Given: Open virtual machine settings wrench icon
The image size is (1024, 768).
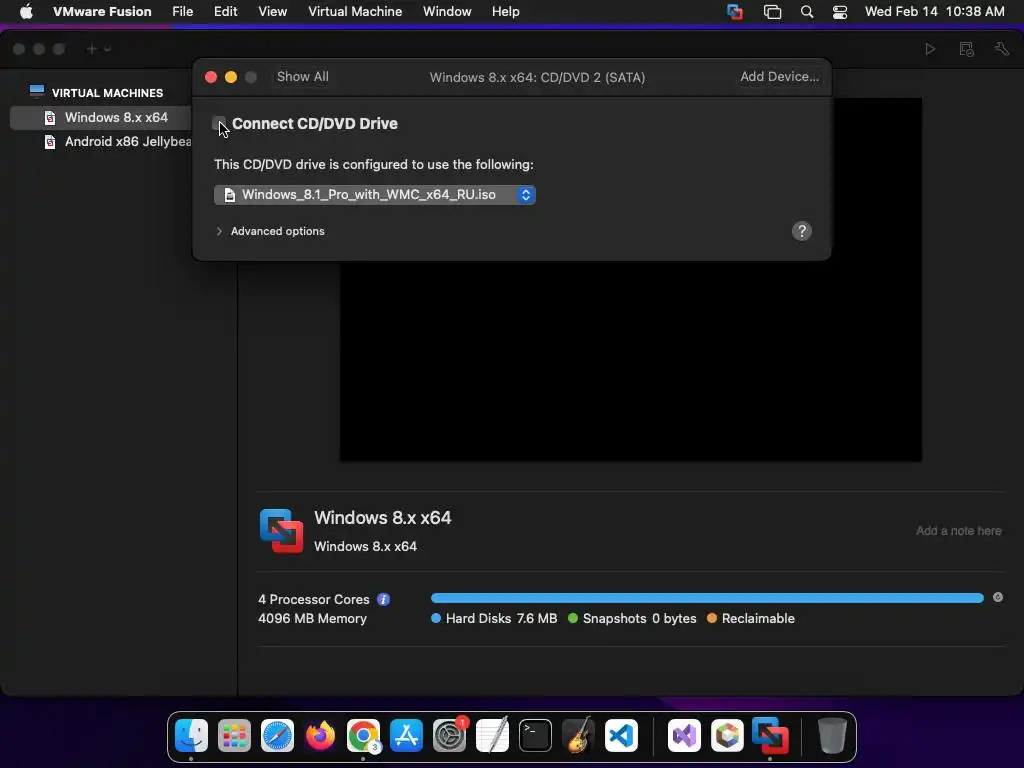Looking at the screenshot, I should [1002, 49].
